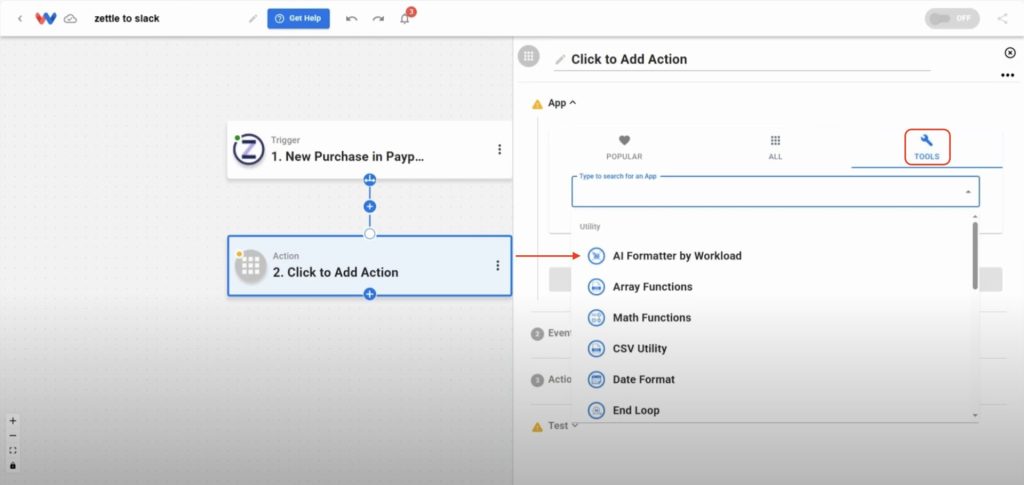The height and width of the screenshot is (485, 1024).
Task: Zoom in on the canvas
Action: tap(12, 421)
